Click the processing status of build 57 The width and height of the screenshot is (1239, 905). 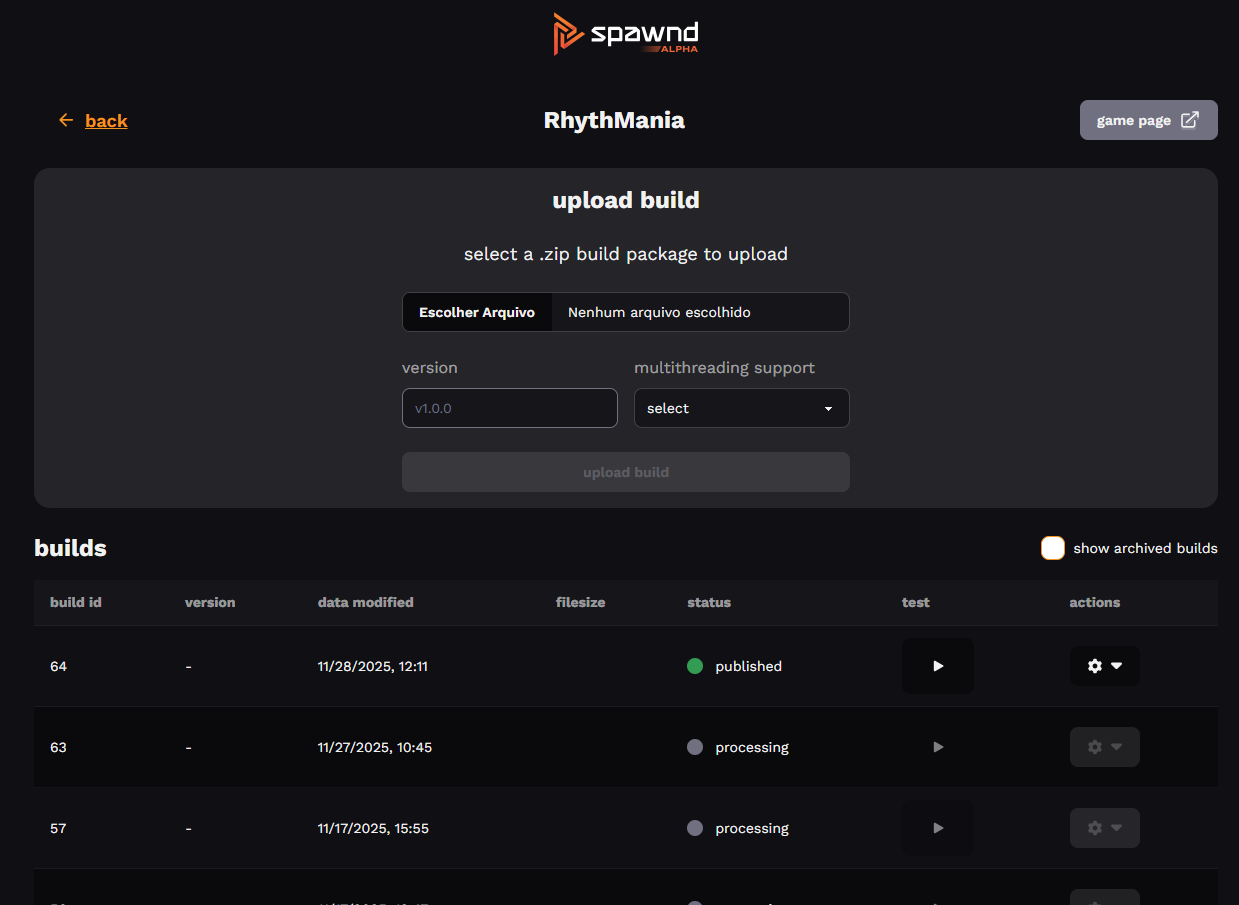738,828
